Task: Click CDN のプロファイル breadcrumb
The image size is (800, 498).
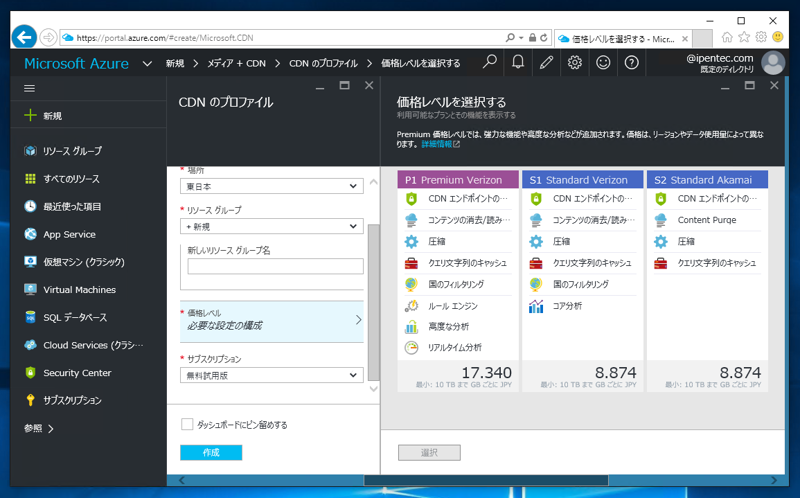Action: point(323,63)
